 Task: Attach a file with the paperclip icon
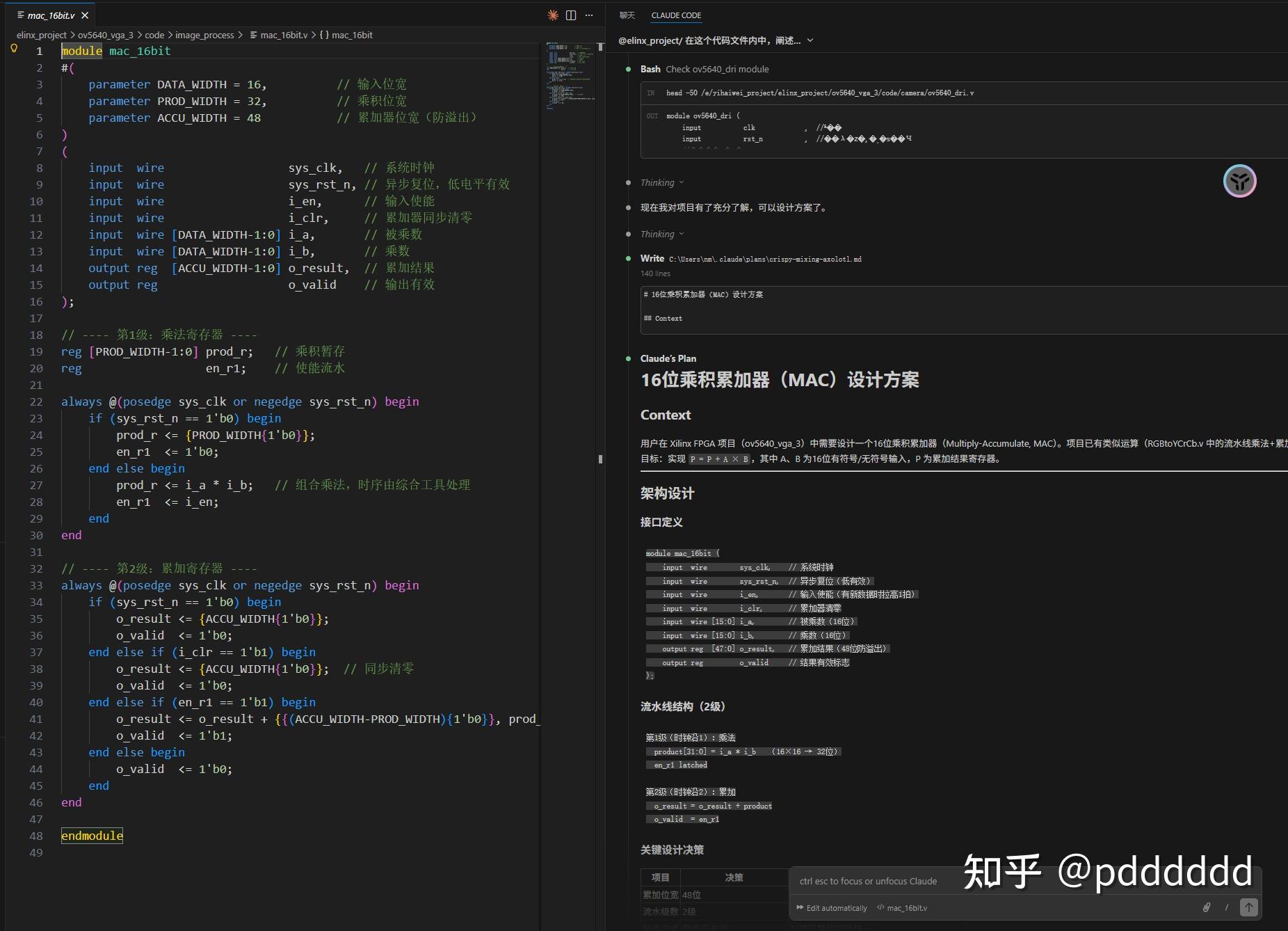point(1207,907)
